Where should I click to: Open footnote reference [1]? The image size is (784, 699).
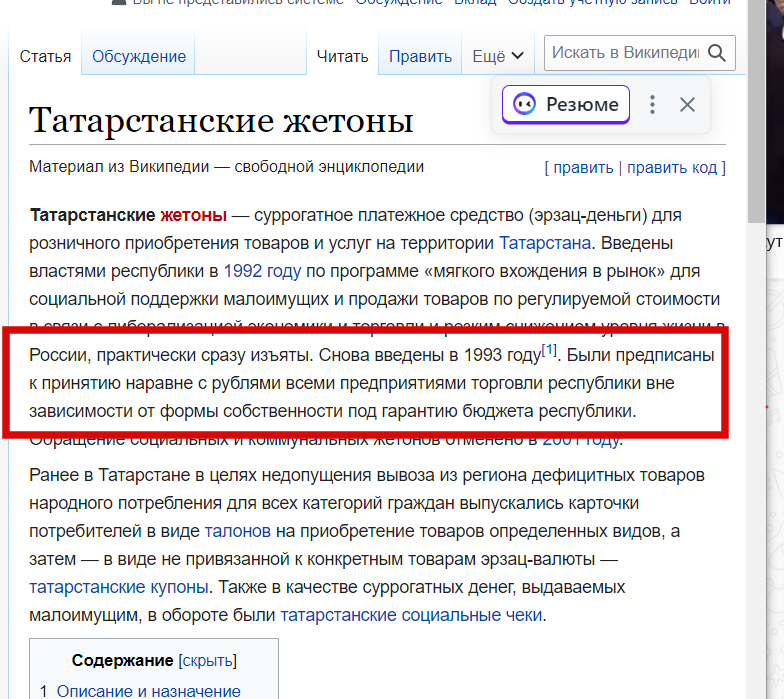click(549, 350)
